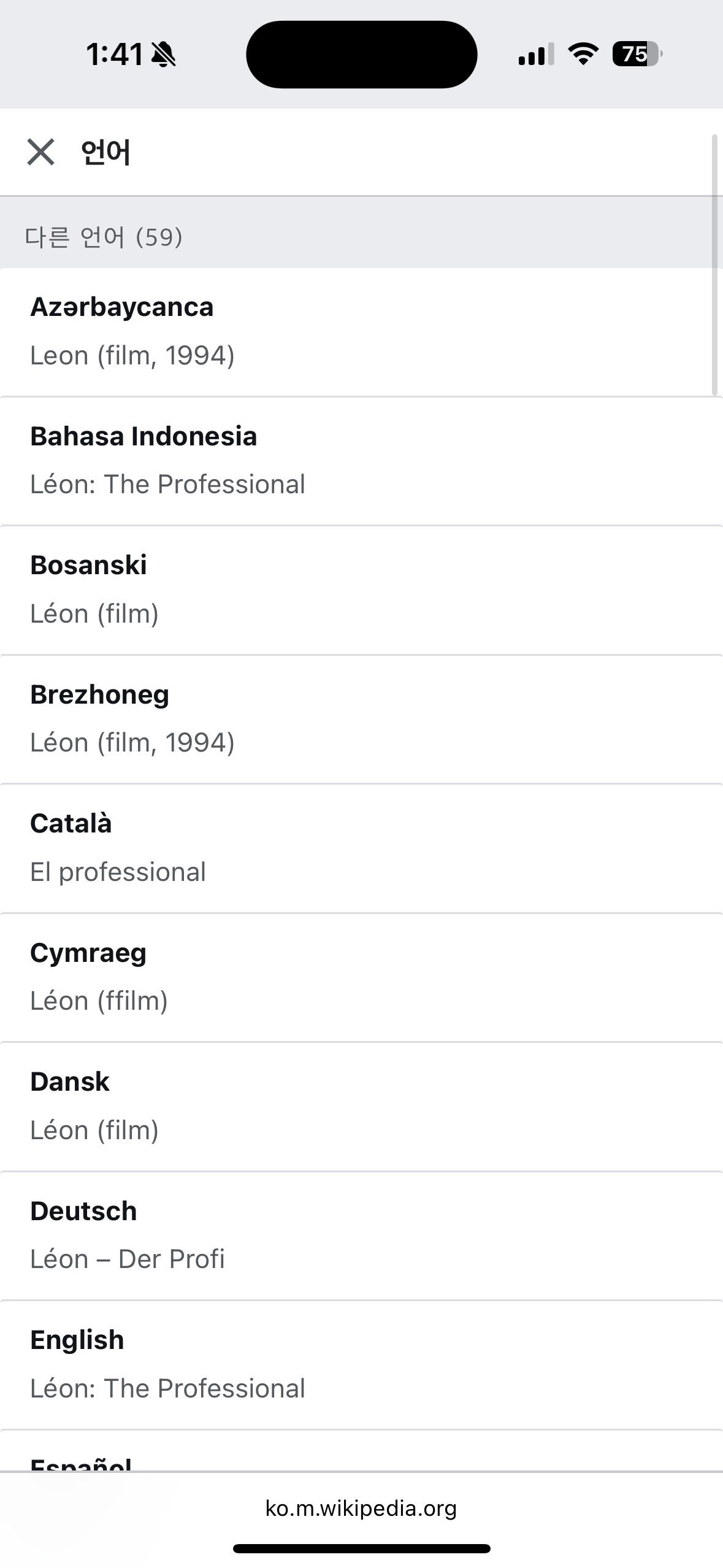The height and width of the screenshot is (1568, 723).
Task: Click the vertical scrollbar on right edge
Action: coord(714,265)
